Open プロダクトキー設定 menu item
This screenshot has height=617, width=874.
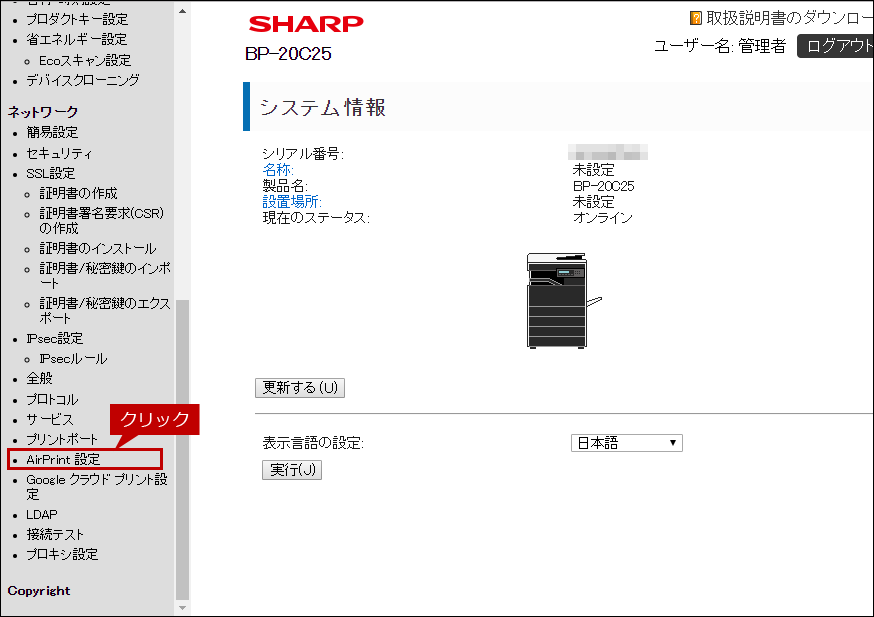point(77,20)
